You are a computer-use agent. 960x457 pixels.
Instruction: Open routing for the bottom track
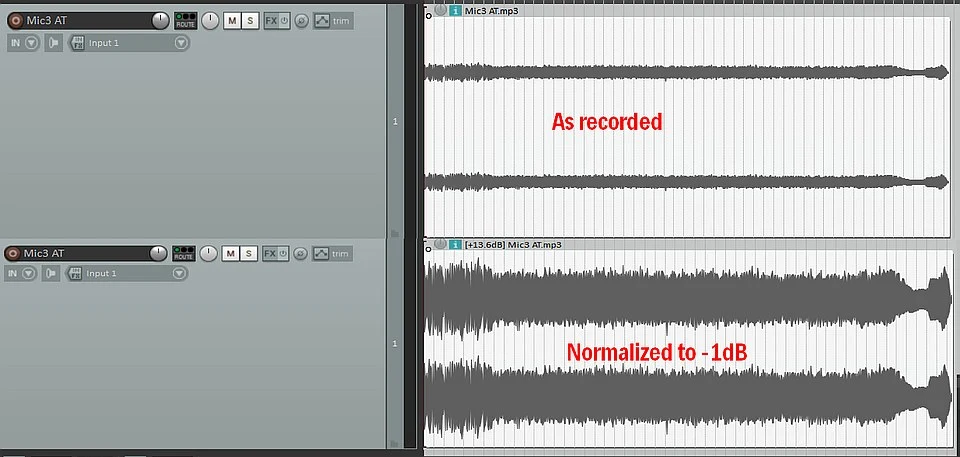pyautogui.click(x=184, y=254)
